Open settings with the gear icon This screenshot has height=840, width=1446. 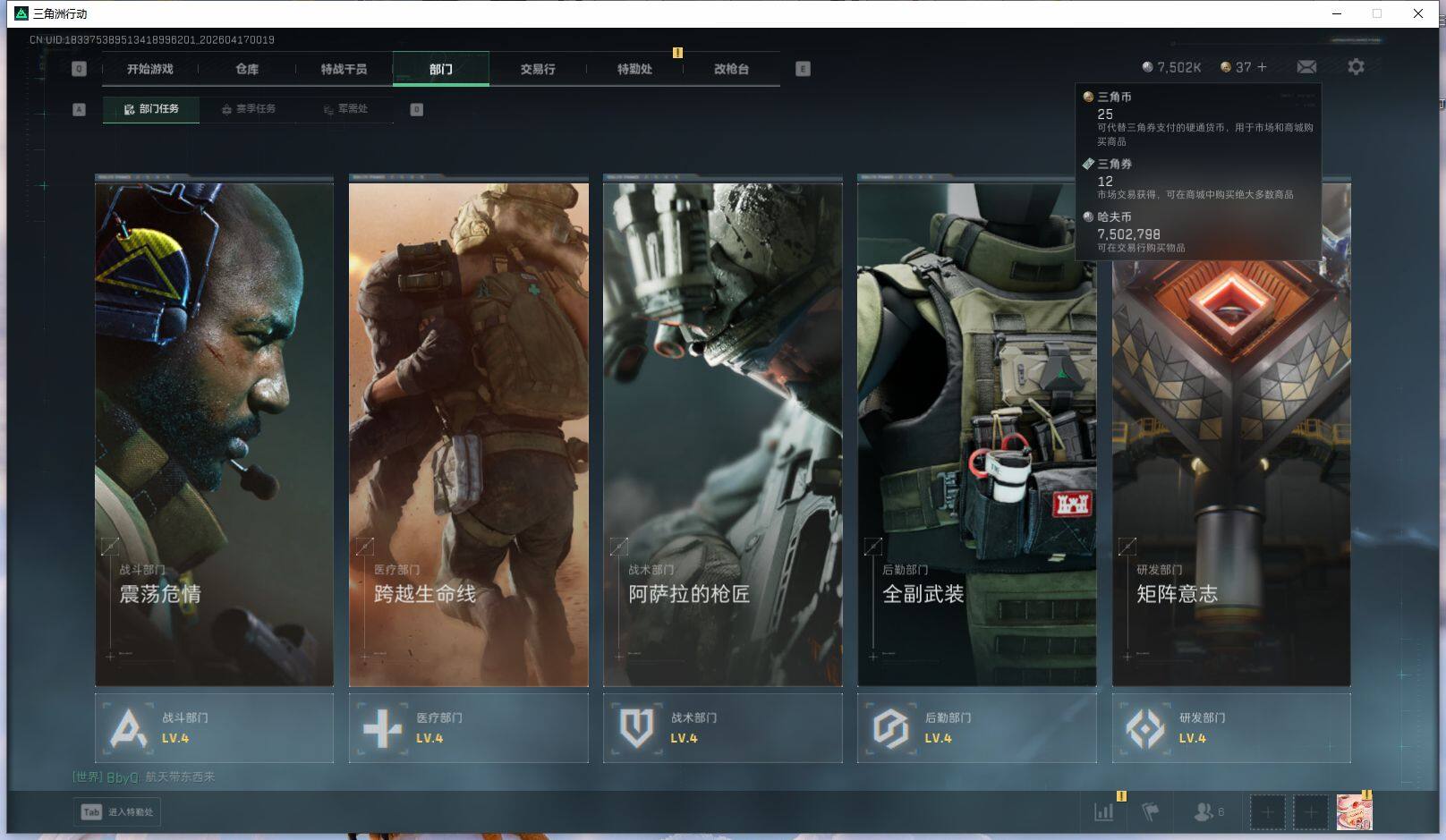pyautogui.click(x=1356, y=67)
